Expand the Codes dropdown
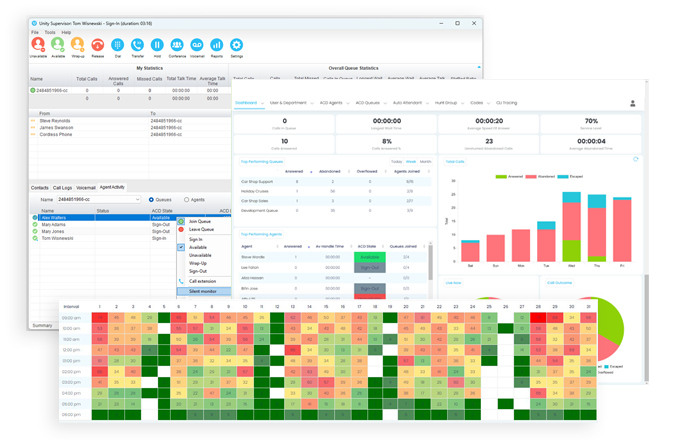Image resolution: width=685 pixels, height=440 pixels. (488, 104)
